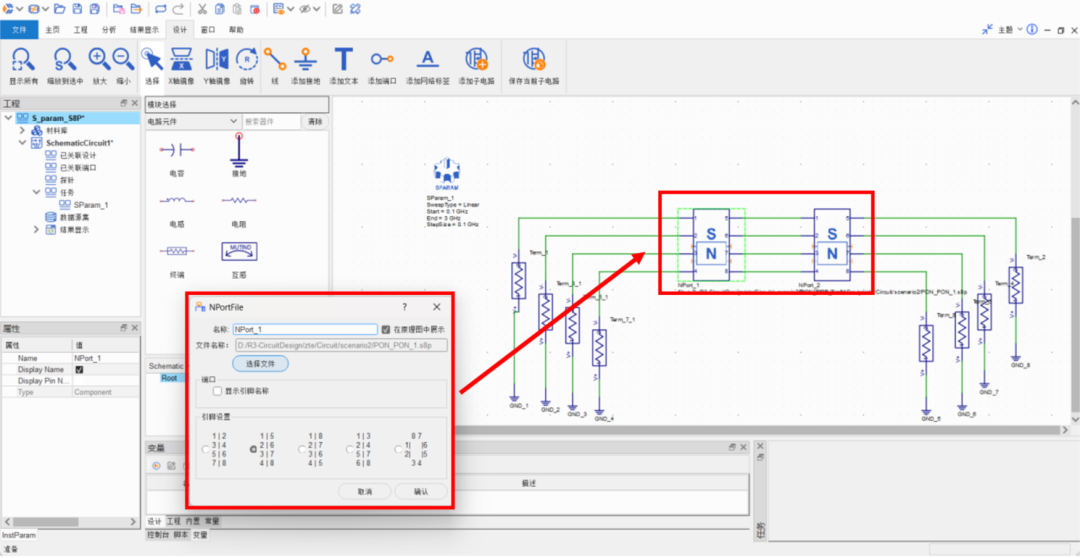Image resolution: width=1080 pixels, height=558 pixels.
Task: Collapse the 任务 tree node
Action: (37, 192)
